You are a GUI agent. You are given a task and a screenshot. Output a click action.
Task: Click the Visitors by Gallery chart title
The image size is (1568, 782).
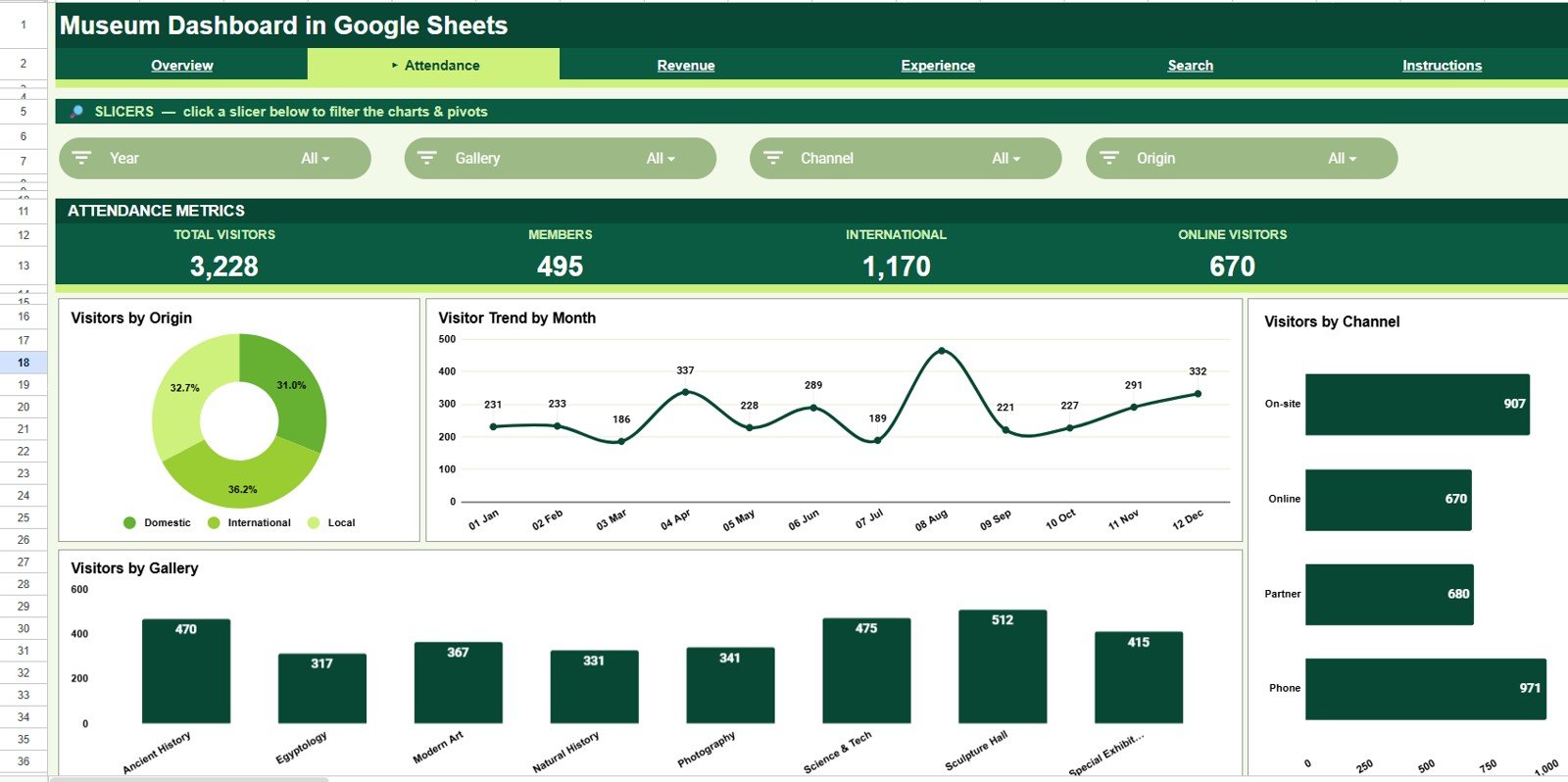click(x=134, y=568)
